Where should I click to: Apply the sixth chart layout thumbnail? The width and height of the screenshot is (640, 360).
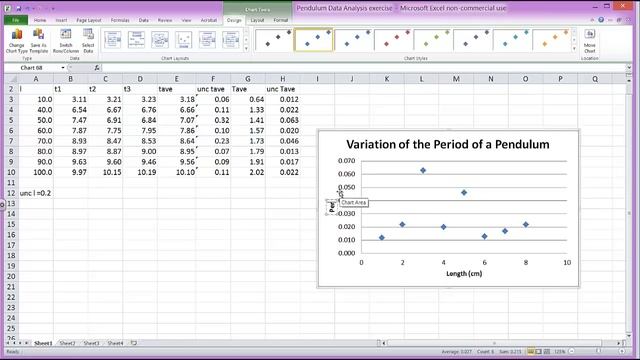(x=231, y=40)
